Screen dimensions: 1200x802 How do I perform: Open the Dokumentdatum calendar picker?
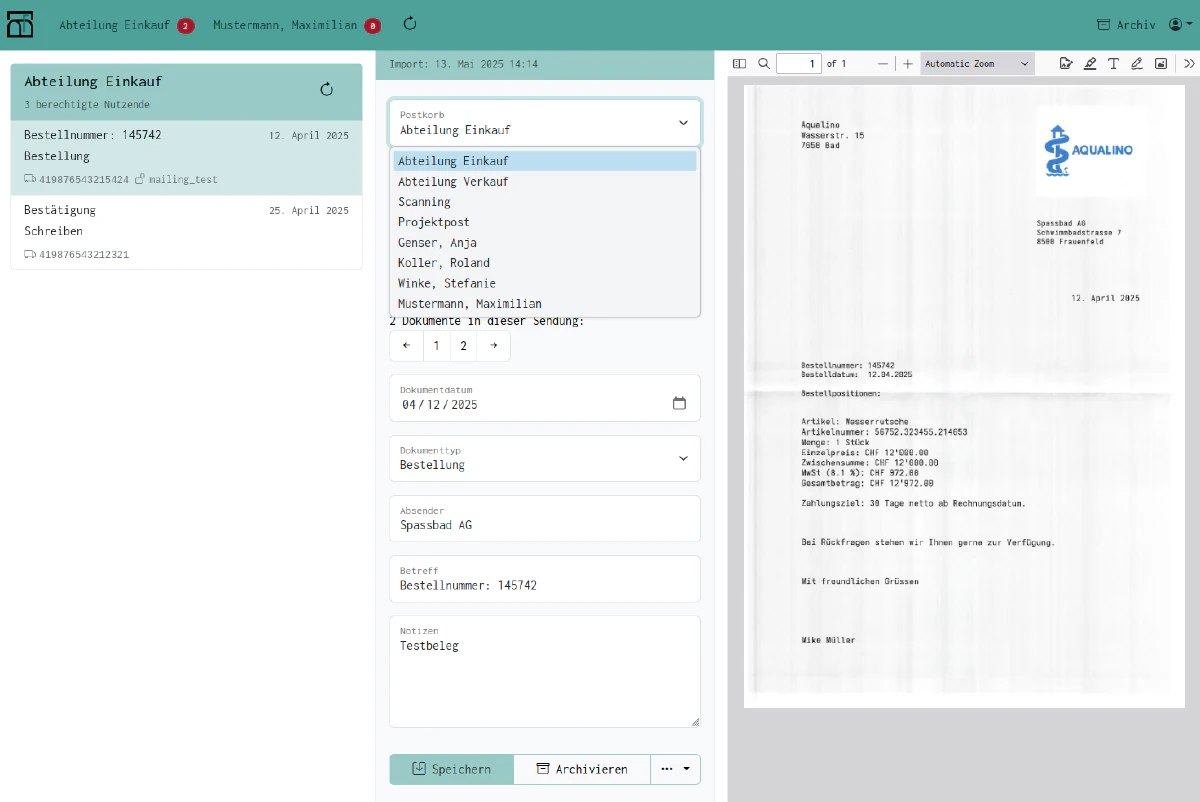[680, 404]
